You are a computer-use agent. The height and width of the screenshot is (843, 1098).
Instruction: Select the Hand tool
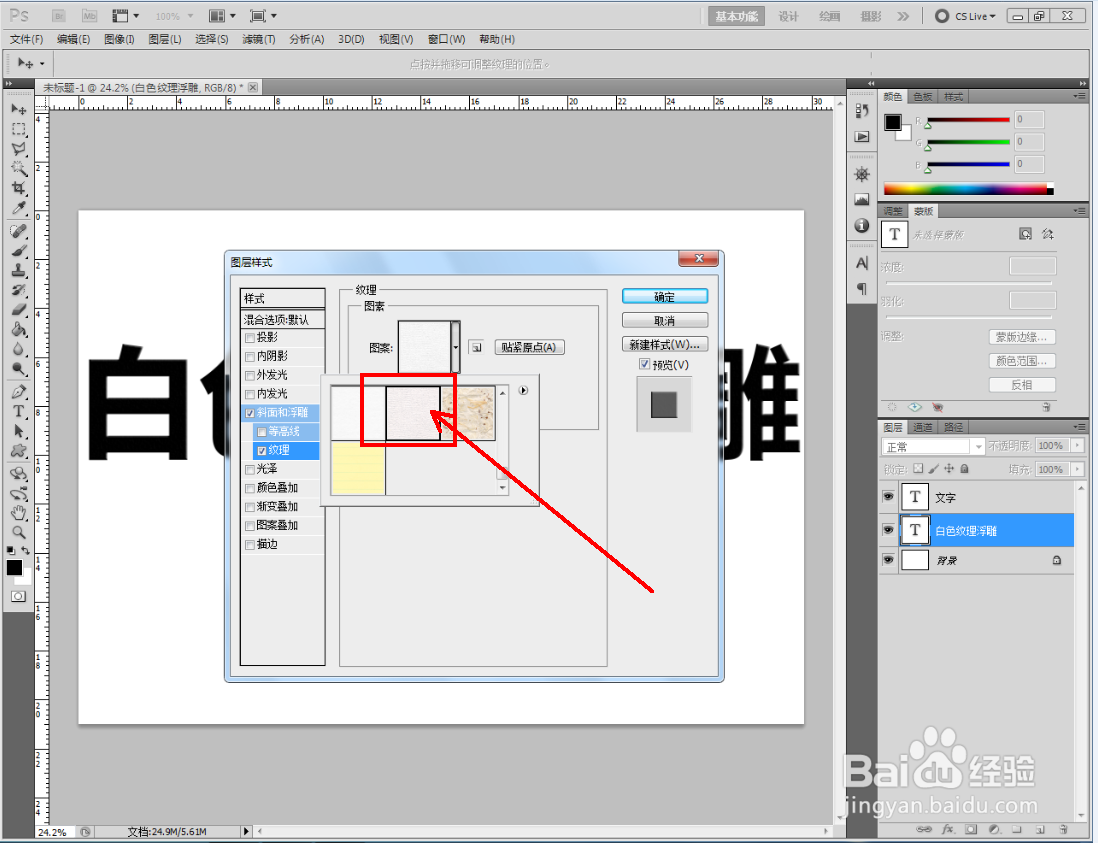[x=18, y=513]
